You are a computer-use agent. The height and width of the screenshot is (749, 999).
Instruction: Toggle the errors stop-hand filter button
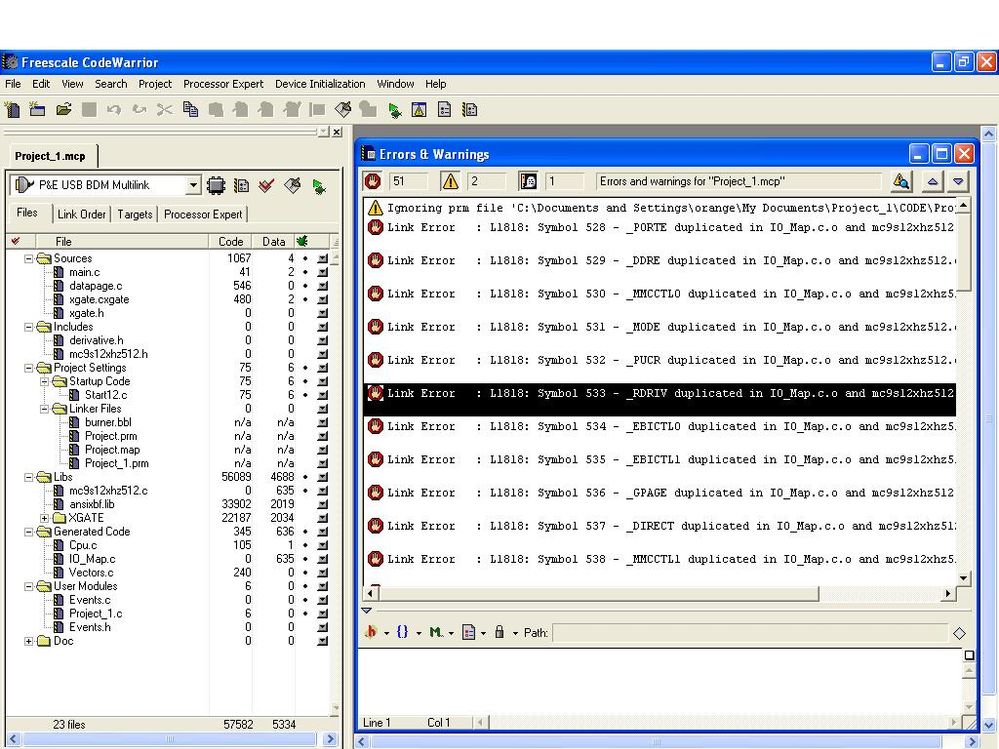373,182
